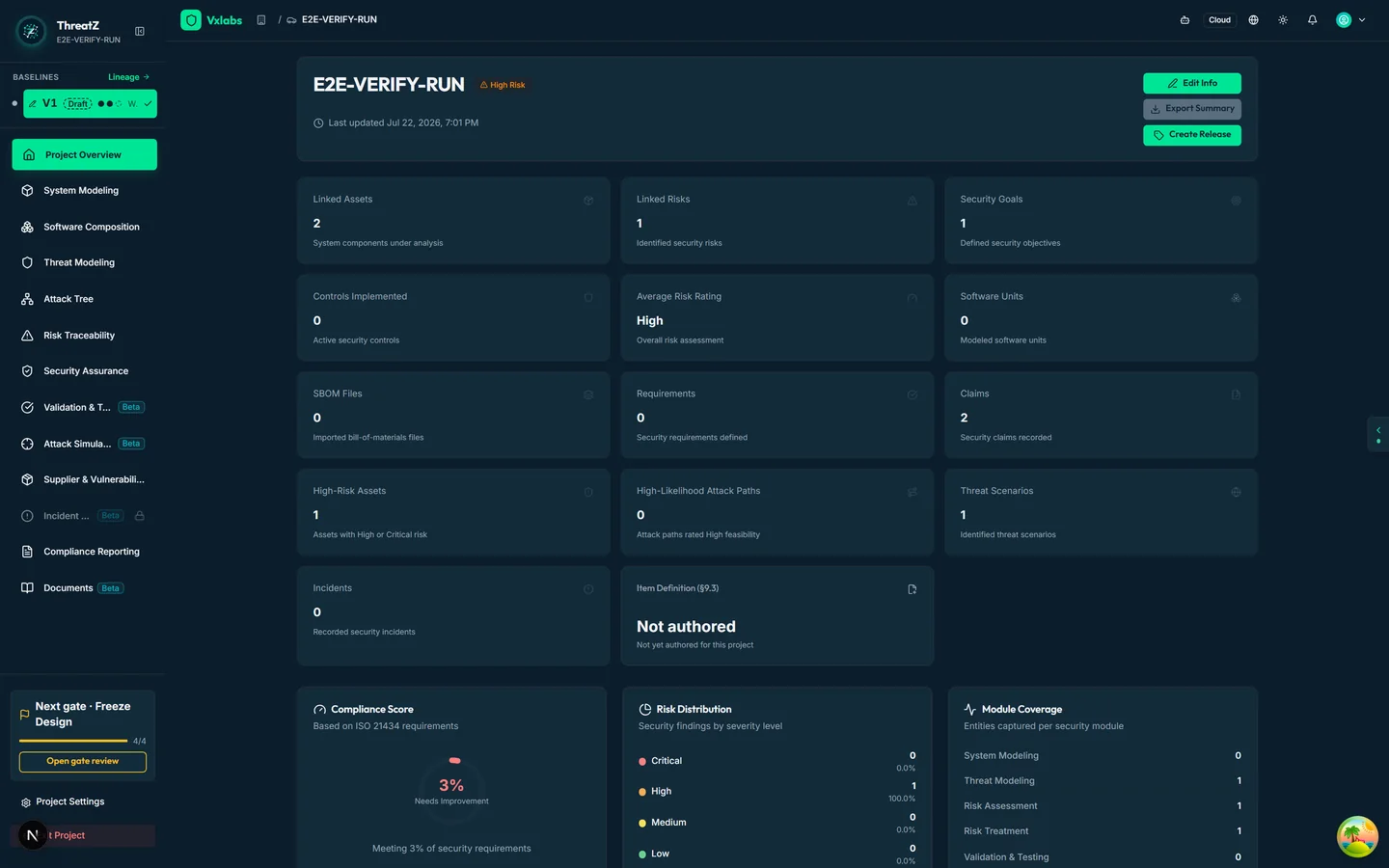Toggle the light/dark theme sun icon

(x=1283, y=20)
